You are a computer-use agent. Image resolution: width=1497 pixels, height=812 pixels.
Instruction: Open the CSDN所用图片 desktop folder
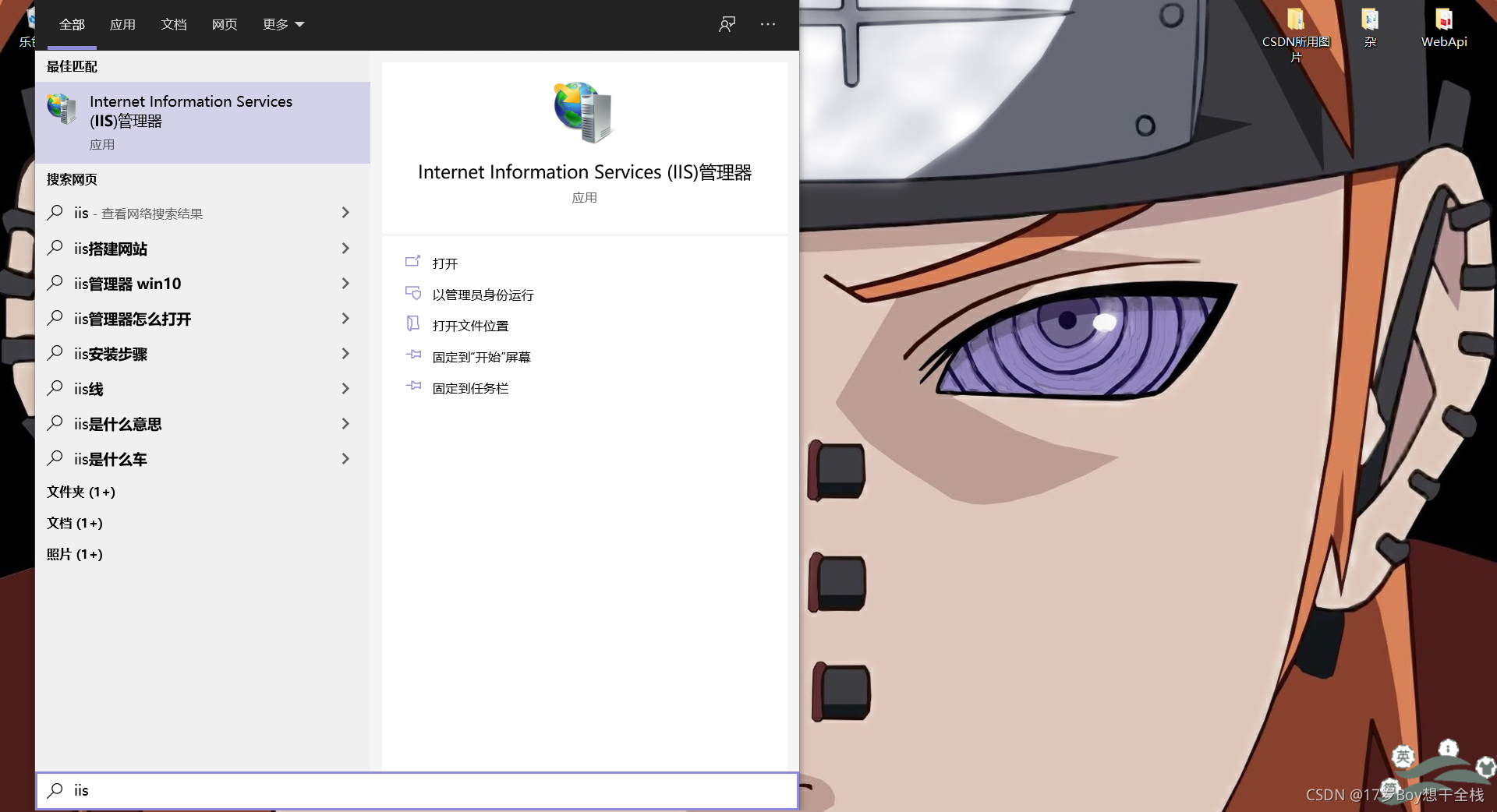1296,34
